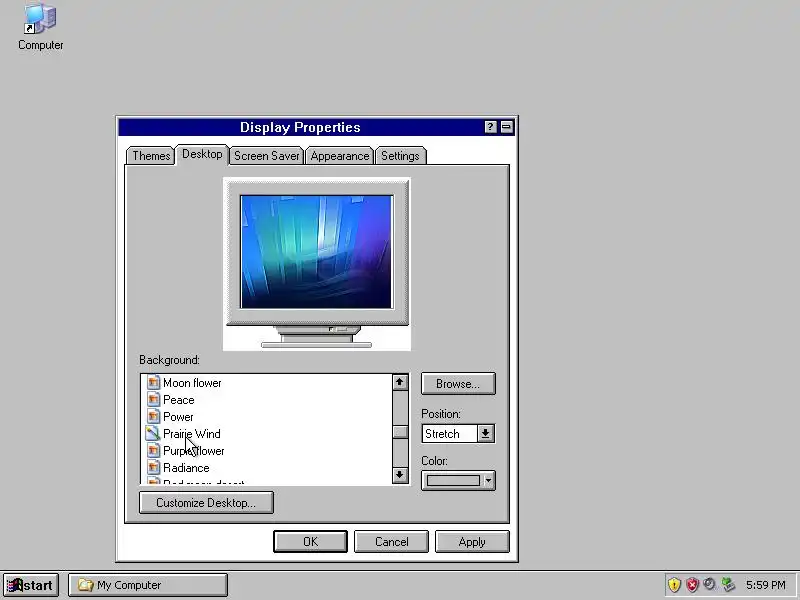Confirm with the OK button
This screenshot has width=800, height=600.
(x=310, y=542)
